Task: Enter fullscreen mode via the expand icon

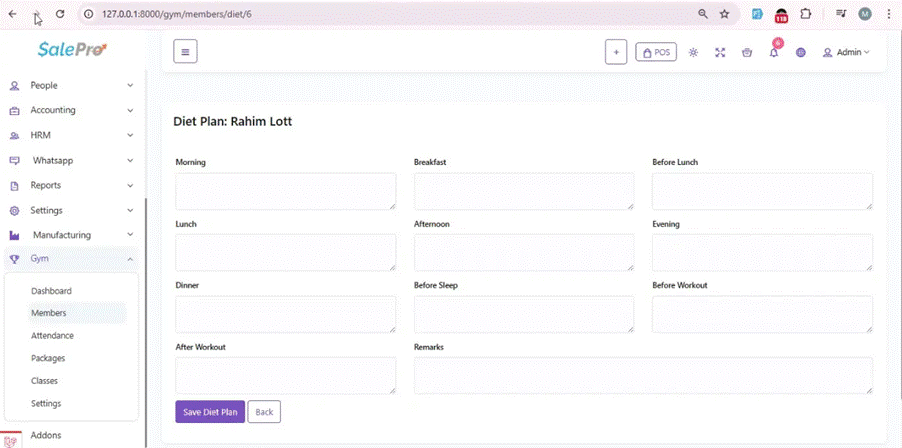Action: [x=720, y=52]
